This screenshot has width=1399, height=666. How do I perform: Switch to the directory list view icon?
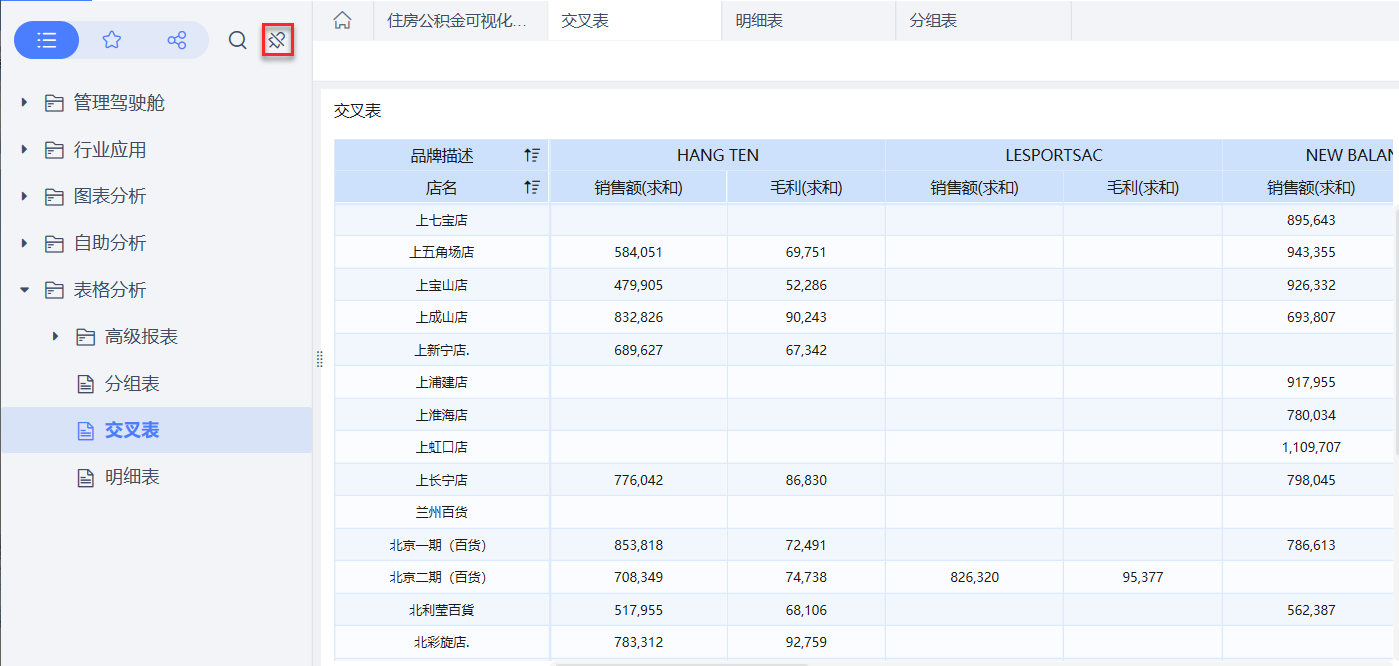(46, 40)
